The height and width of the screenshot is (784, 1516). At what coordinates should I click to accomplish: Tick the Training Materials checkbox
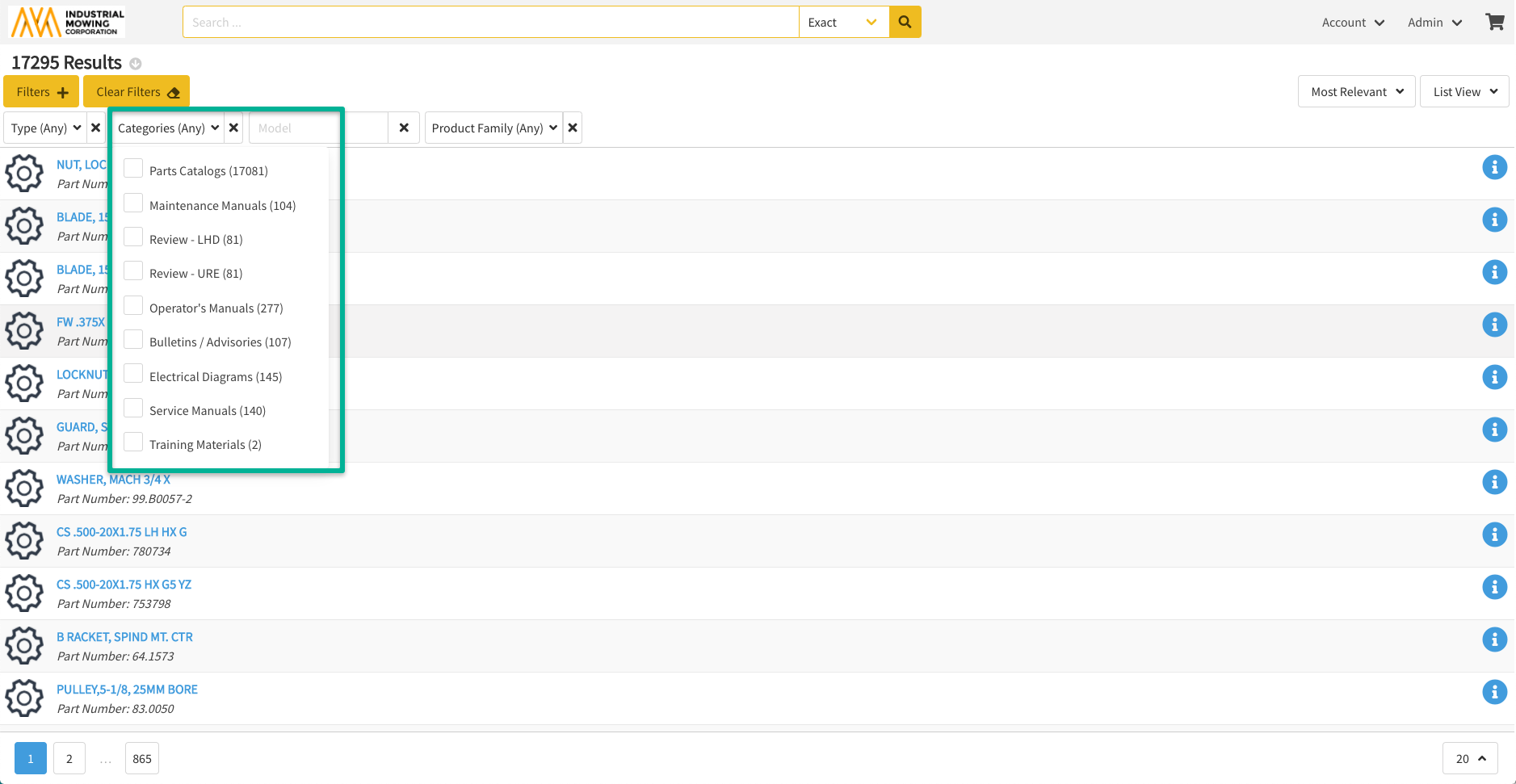[x=133, y=442]
